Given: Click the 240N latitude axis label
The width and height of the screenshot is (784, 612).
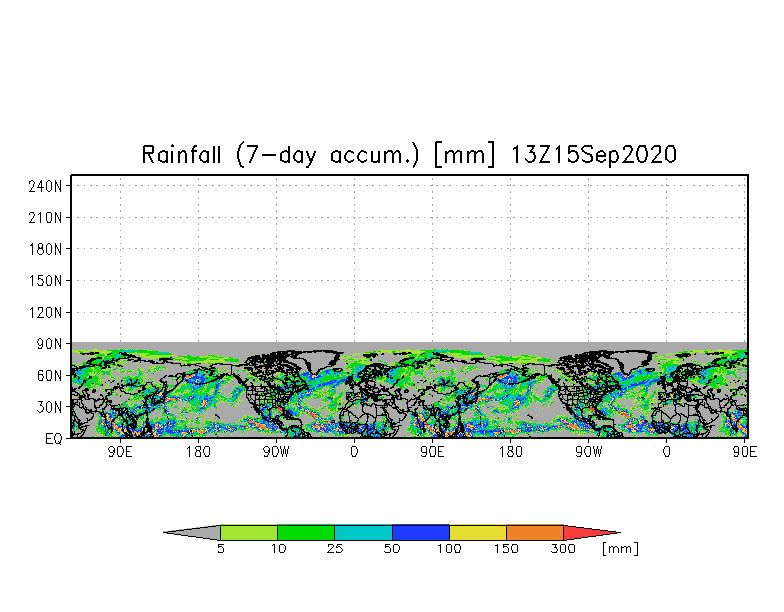Looking at the screenshot, I should click(45, 187).
